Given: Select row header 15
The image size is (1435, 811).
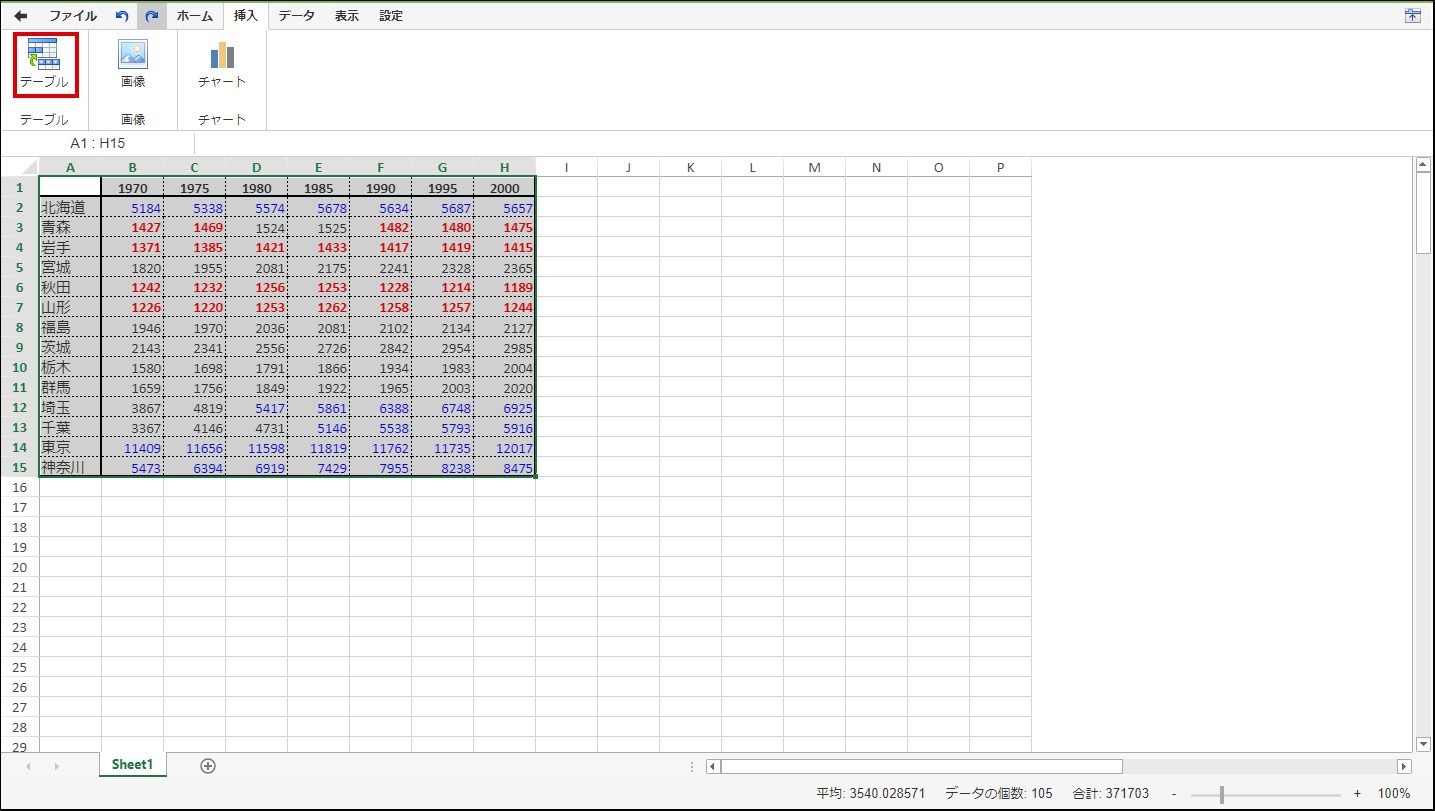Looking at the screenshot, I should coord(20,467).
